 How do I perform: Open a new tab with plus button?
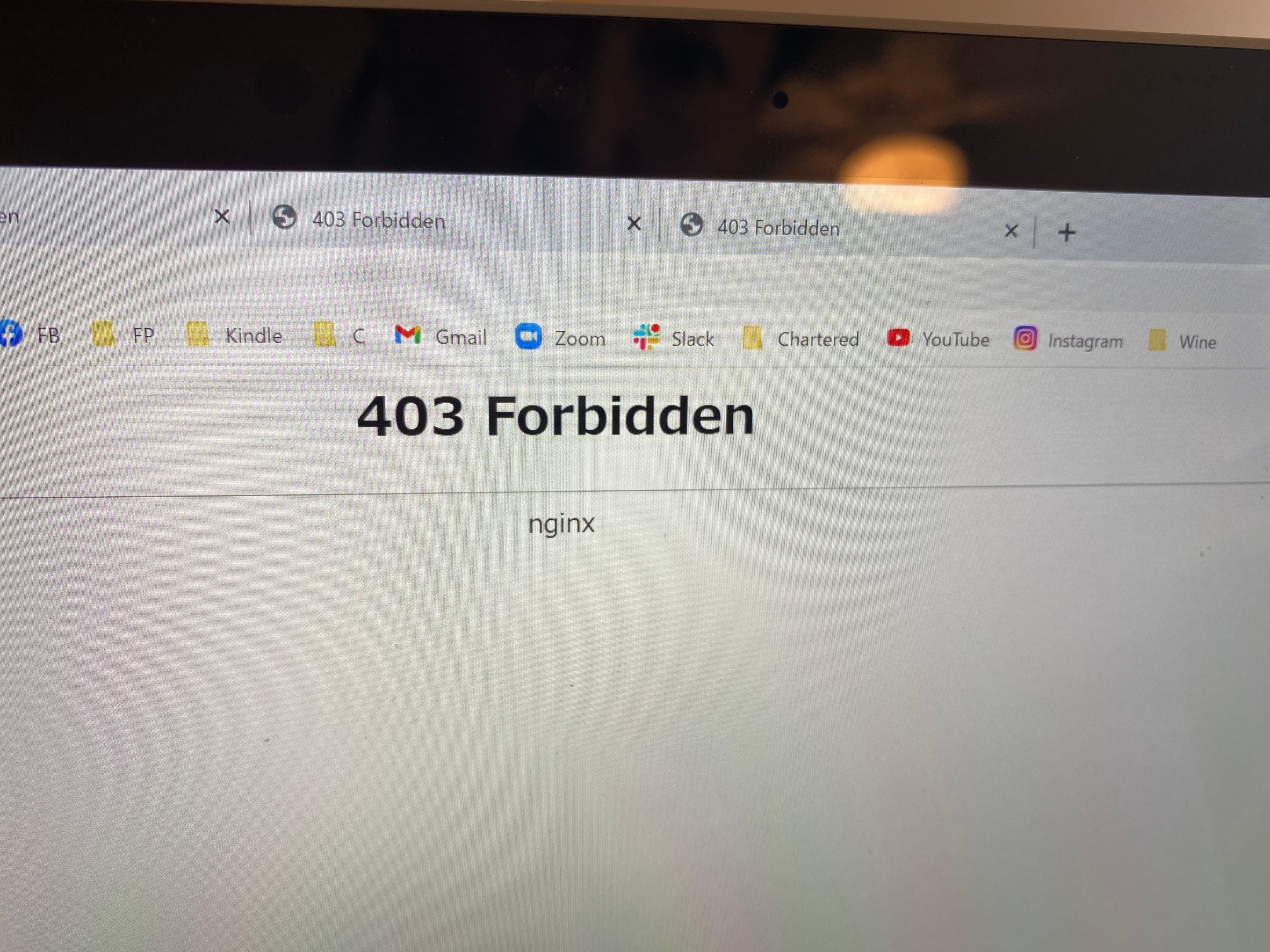1067,232
